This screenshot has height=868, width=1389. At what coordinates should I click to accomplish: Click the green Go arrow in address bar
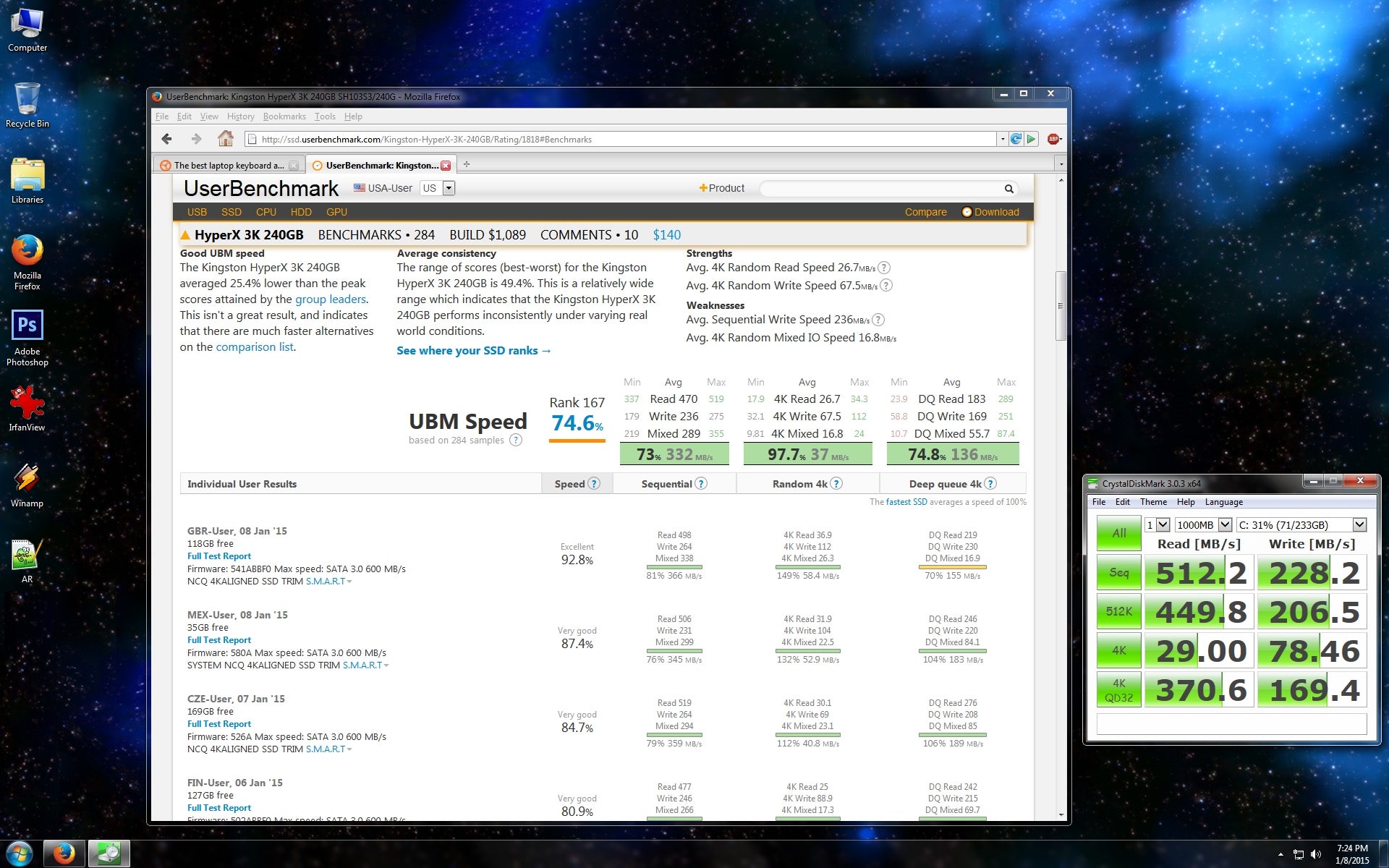pyautogui.click(x=1032, y=139)
